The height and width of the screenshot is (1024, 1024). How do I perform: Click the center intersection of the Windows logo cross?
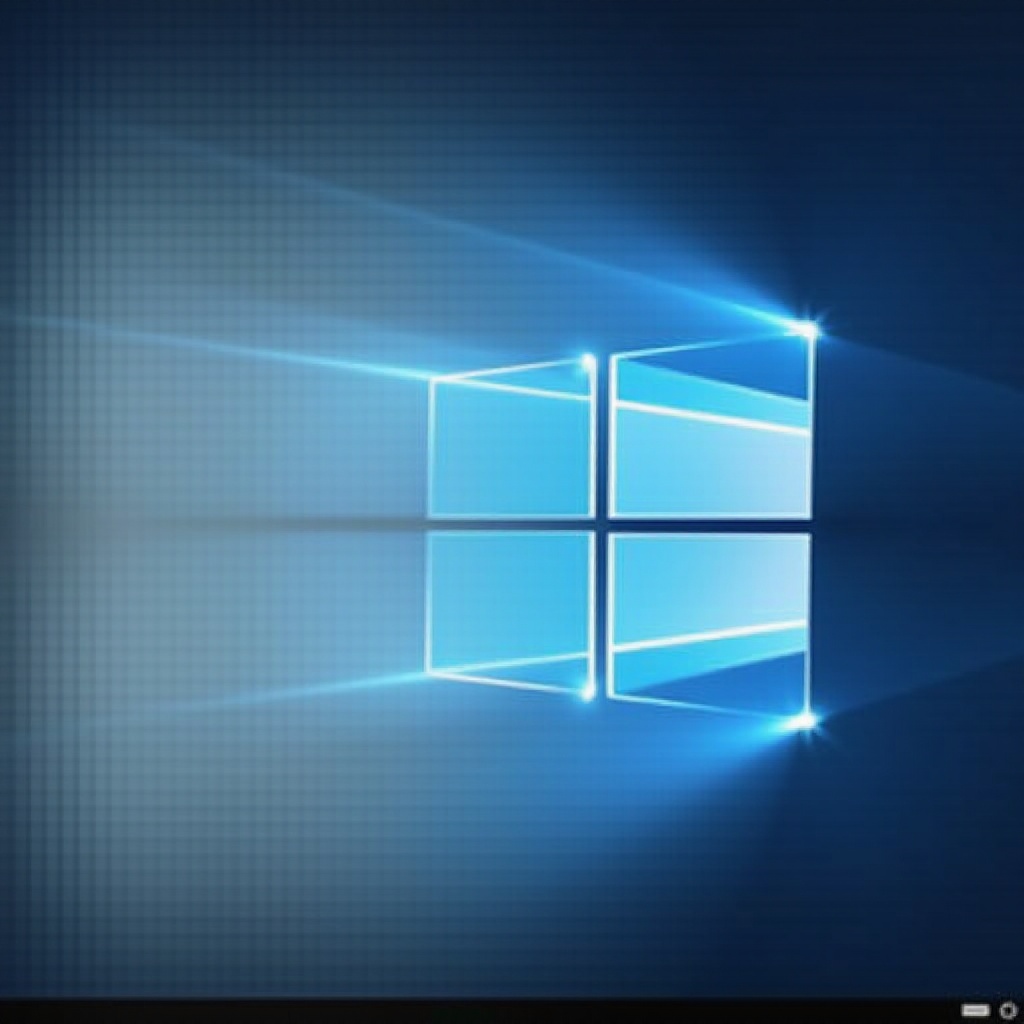(x=602, y=524)
